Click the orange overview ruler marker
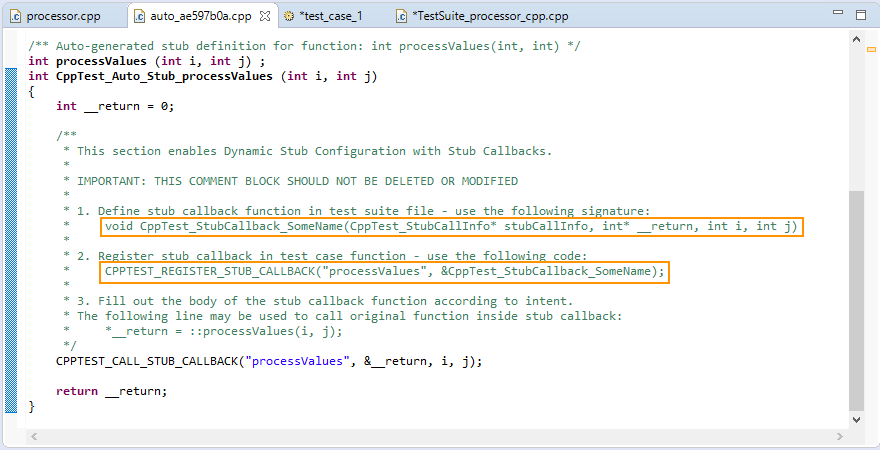This screenshot has height=450, width=880. click(871, 50)
